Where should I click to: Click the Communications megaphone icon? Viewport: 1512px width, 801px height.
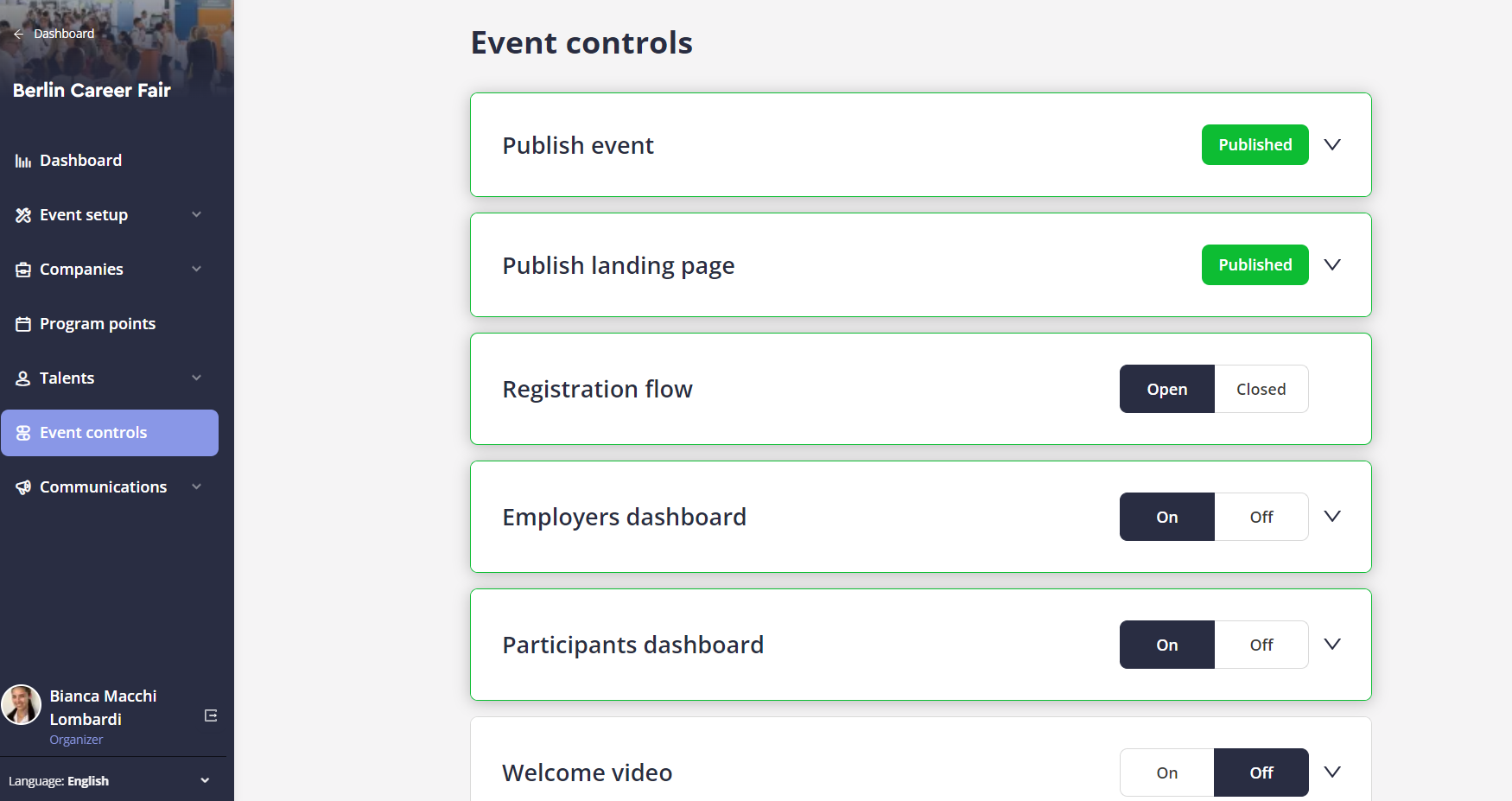click(23, 487)
